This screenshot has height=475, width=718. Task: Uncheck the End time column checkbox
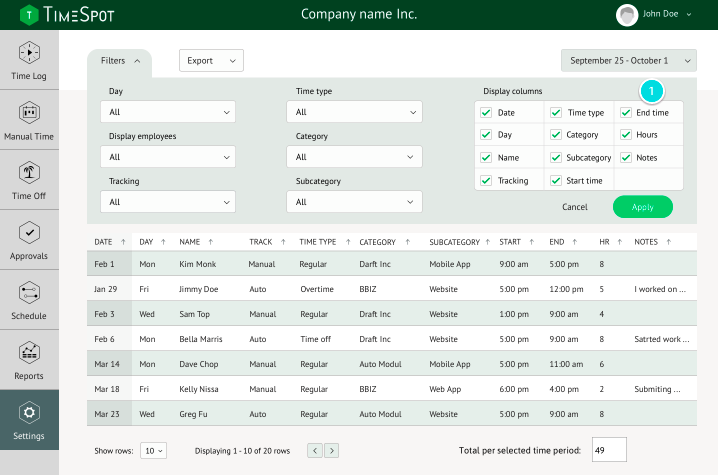pyautogui.click(x=626, y=113)
